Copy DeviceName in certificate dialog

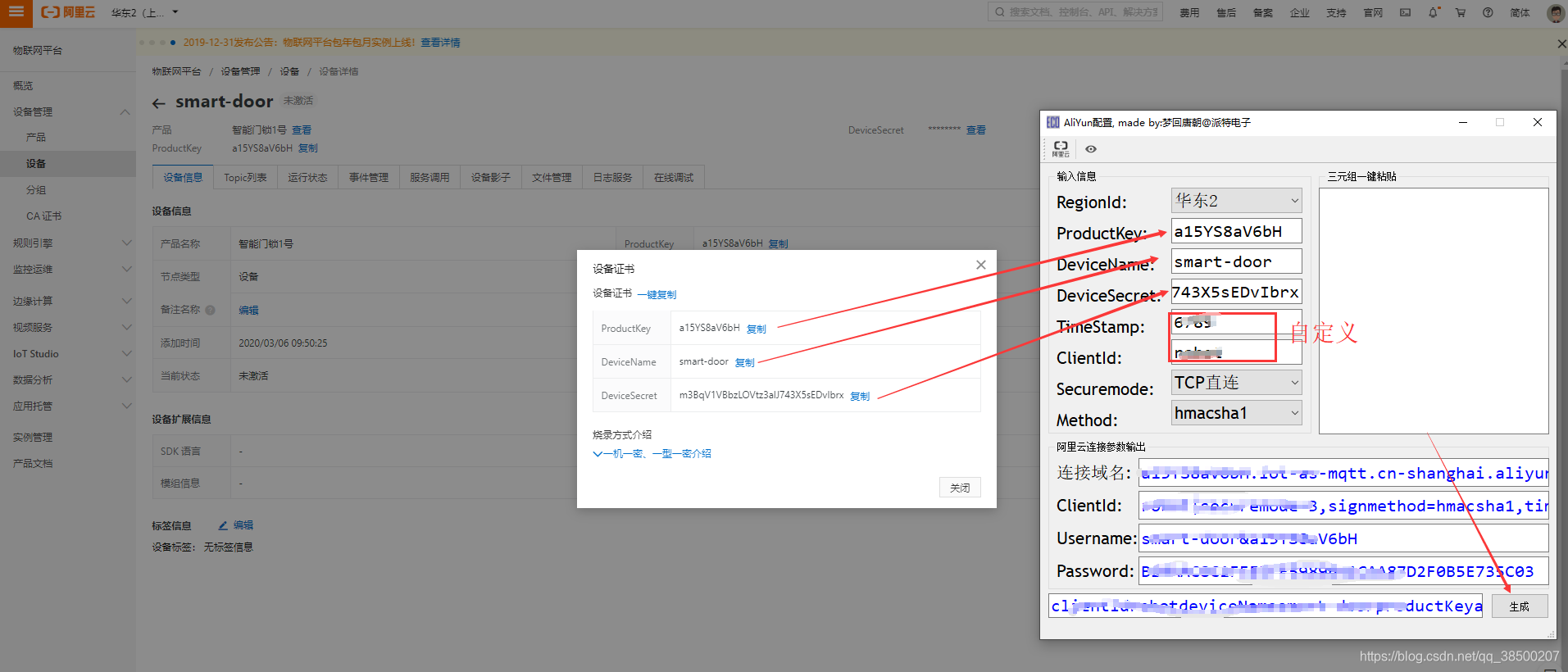click(x=745, y=362)
